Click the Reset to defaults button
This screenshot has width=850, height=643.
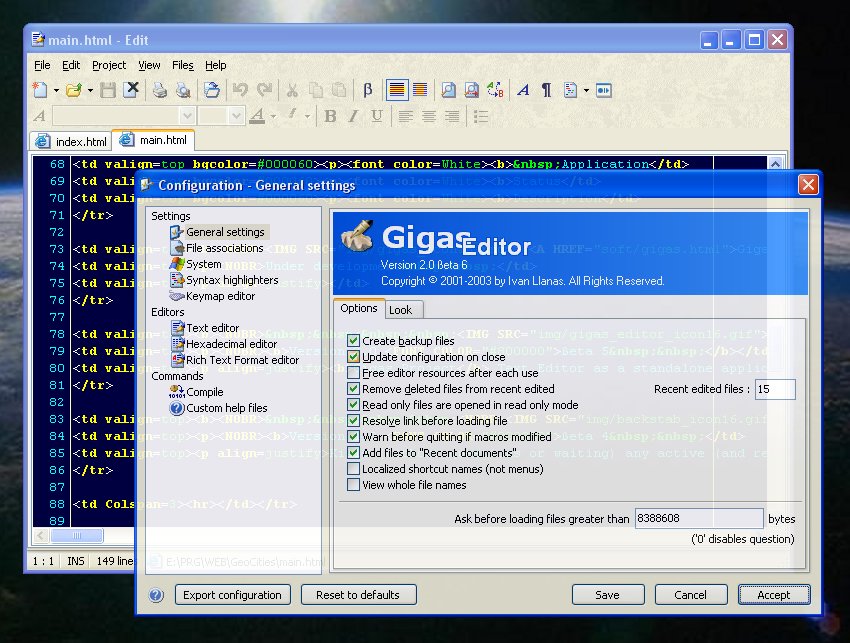click(358, 594)
